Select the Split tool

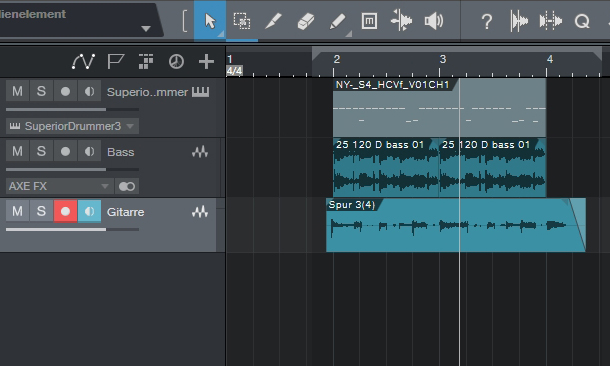pyautogui.click(x=273, y=21)
